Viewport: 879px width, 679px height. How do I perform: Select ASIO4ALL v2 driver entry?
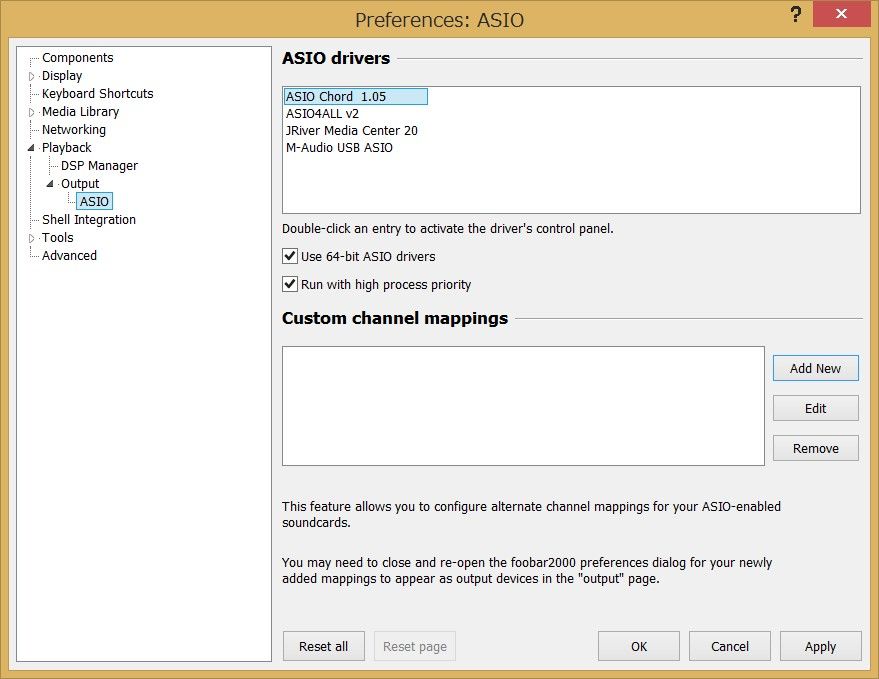coord(322,114)
